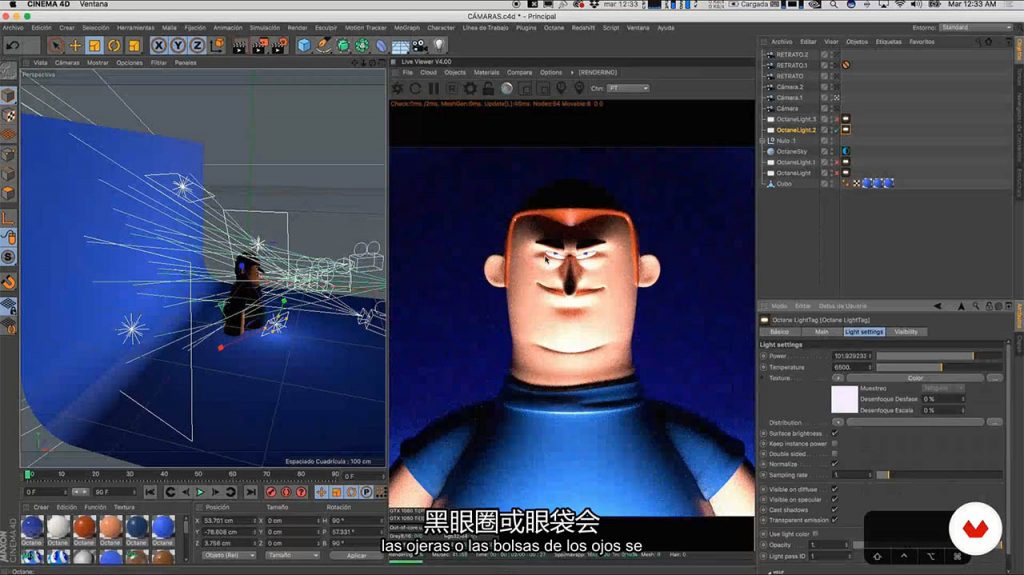Open the MoGraph menu

407,28
